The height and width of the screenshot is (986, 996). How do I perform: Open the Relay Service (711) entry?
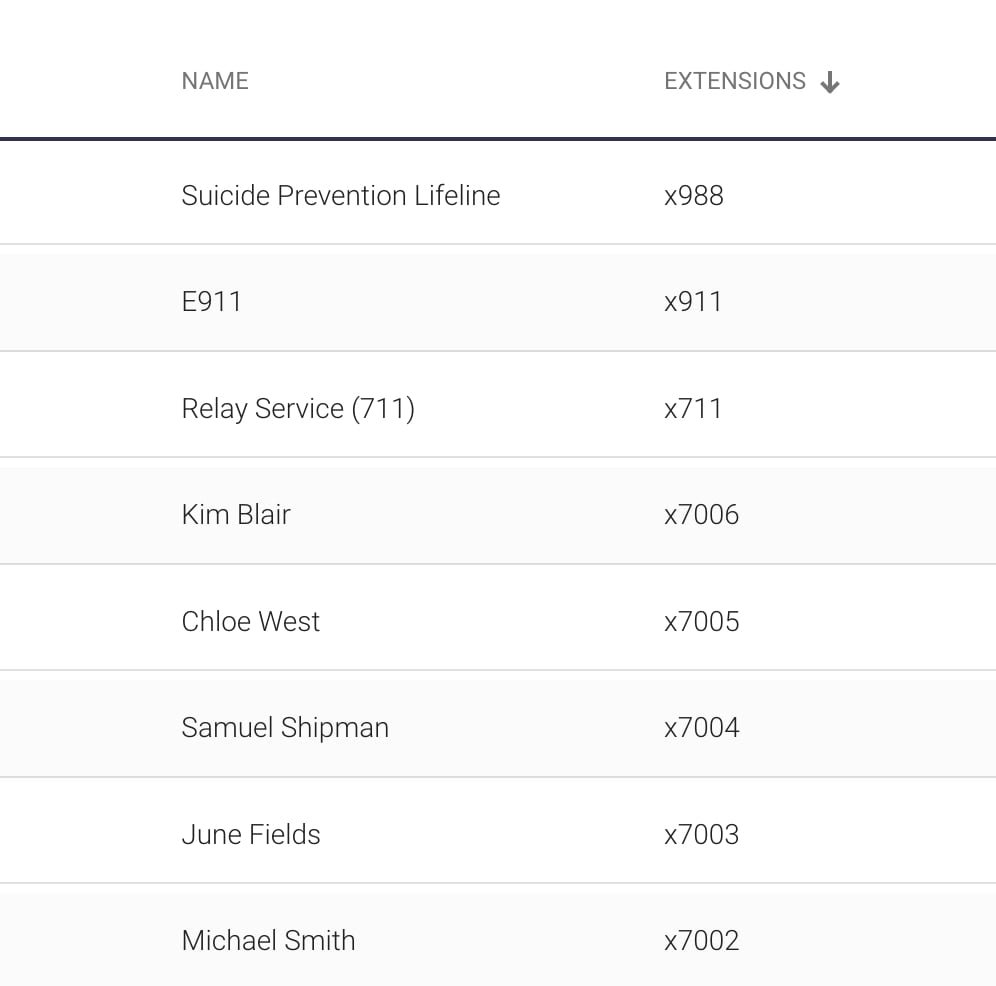(x=298, y=409)
